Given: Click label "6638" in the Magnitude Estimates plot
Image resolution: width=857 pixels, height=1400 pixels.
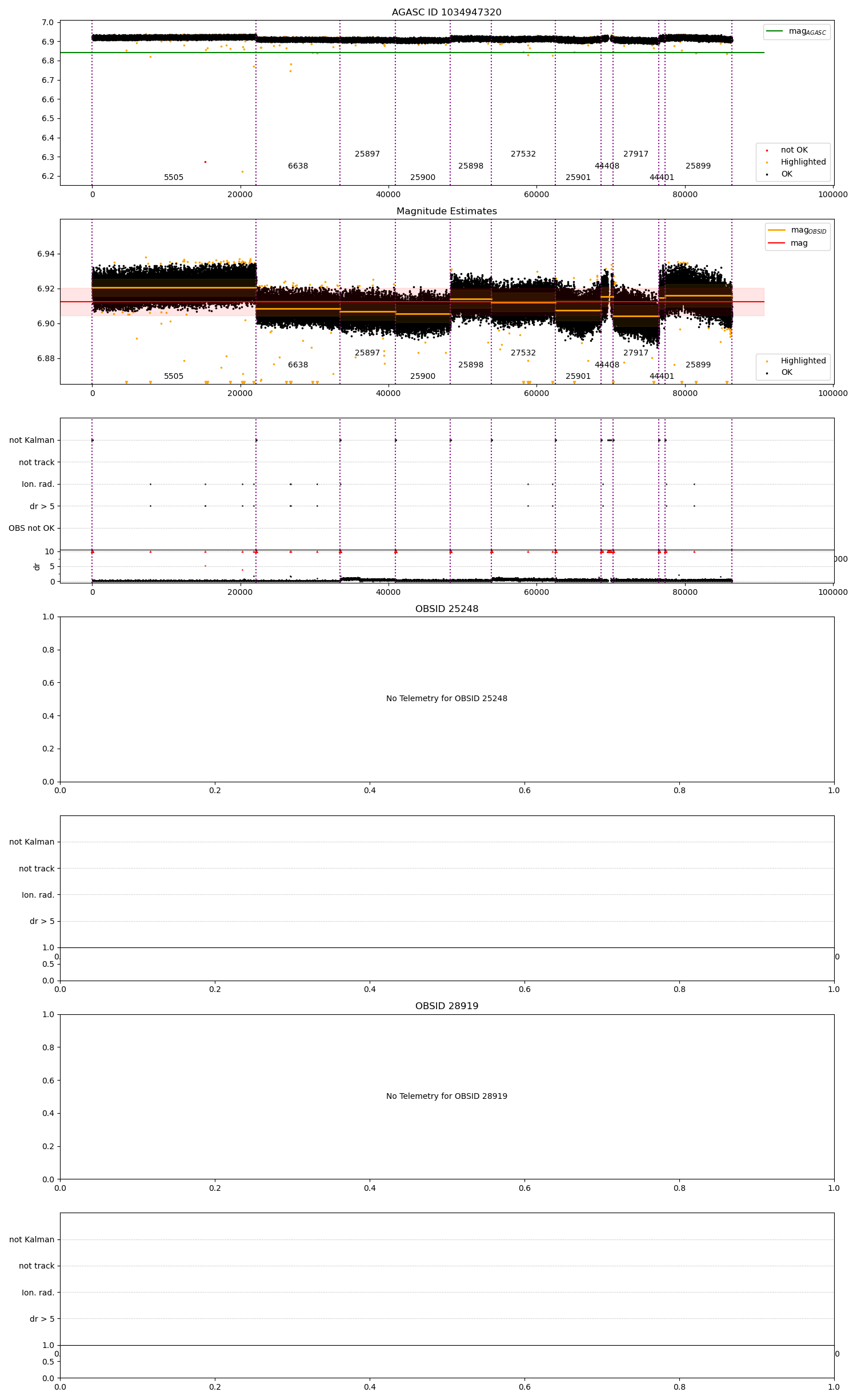Looking at the screenshot, I should [x=298, y=365].
